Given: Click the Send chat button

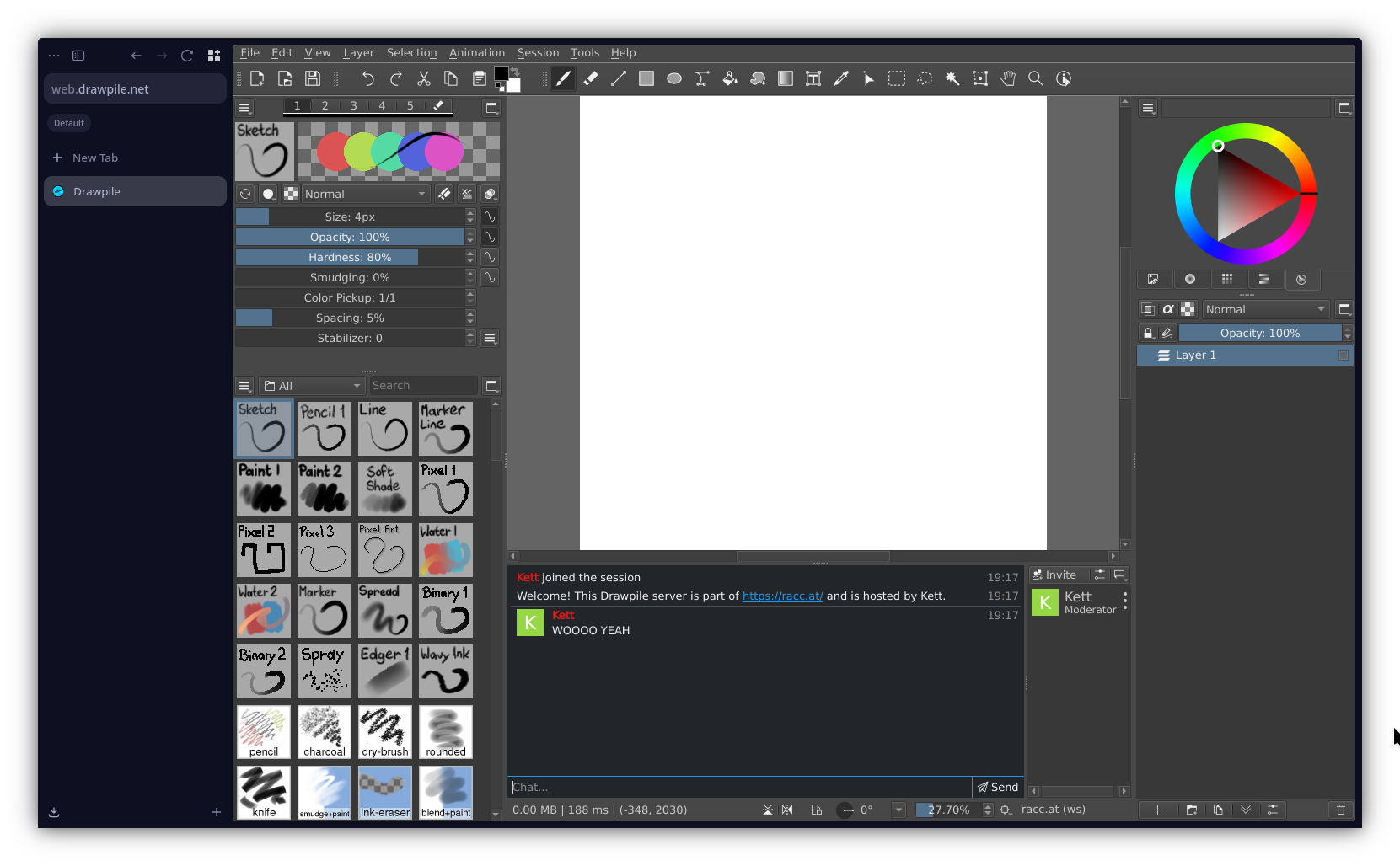Looking at the screenshot, I should [x=998, y=787].
